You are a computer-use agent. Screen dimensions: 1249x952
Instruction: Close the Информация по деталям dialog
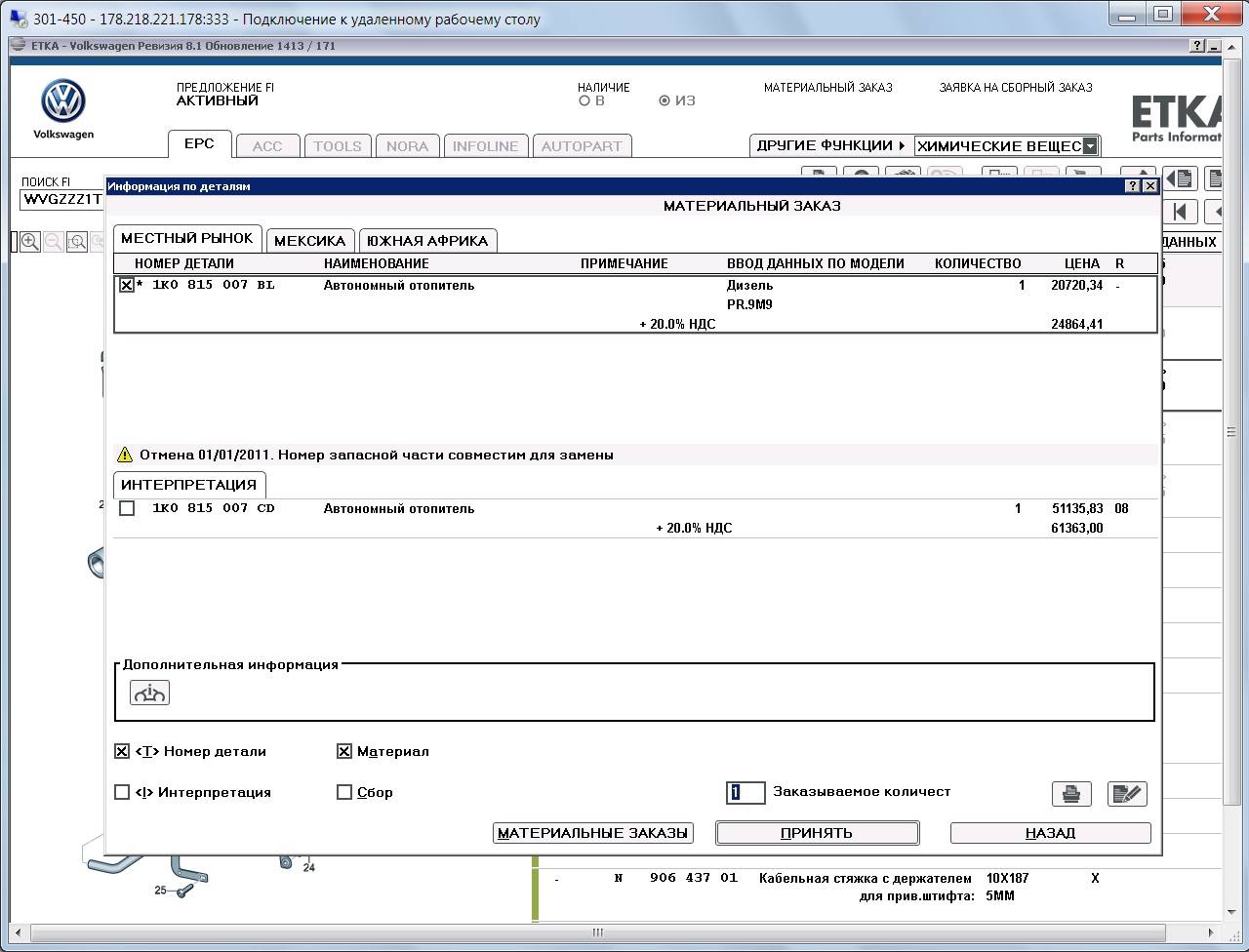(x=1149, y=185)
